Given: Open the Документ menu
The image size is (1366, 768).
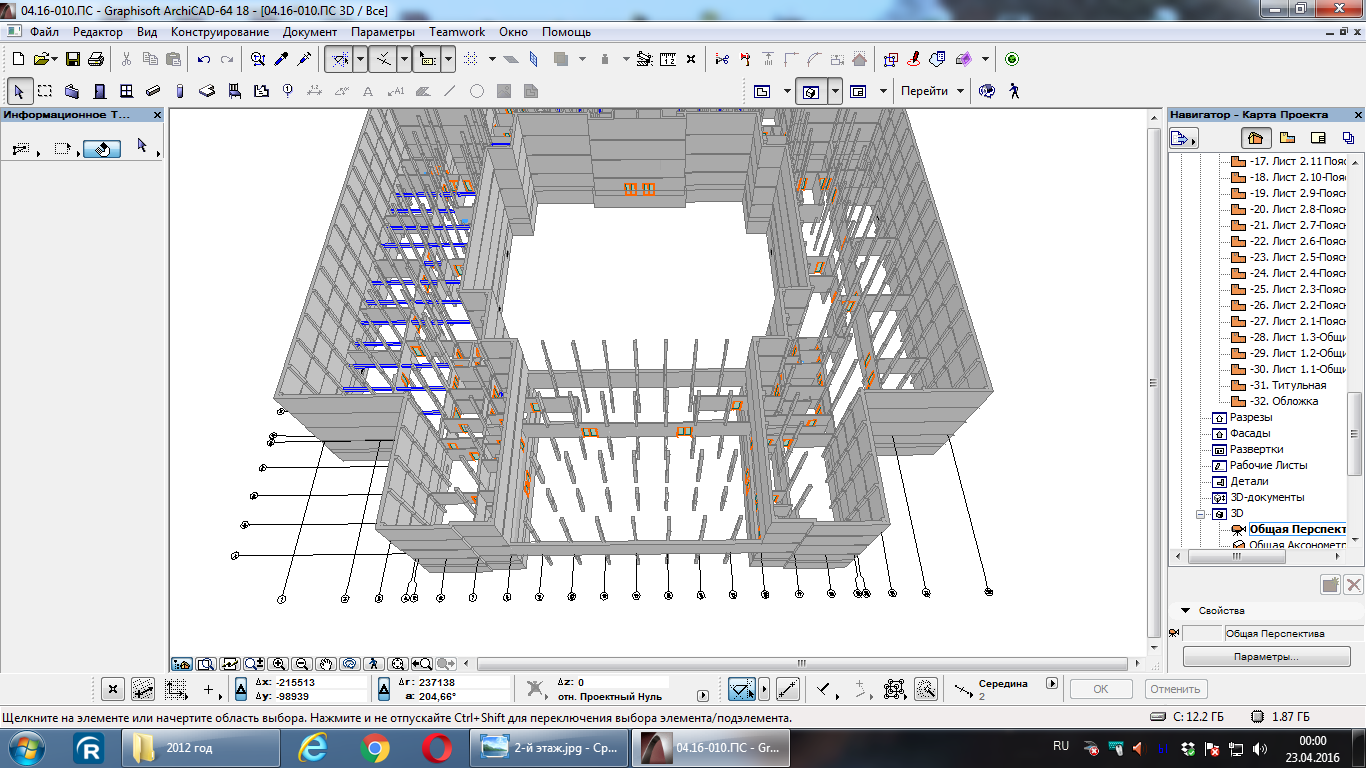Looking at the screenshot, I should pos(310,32).
